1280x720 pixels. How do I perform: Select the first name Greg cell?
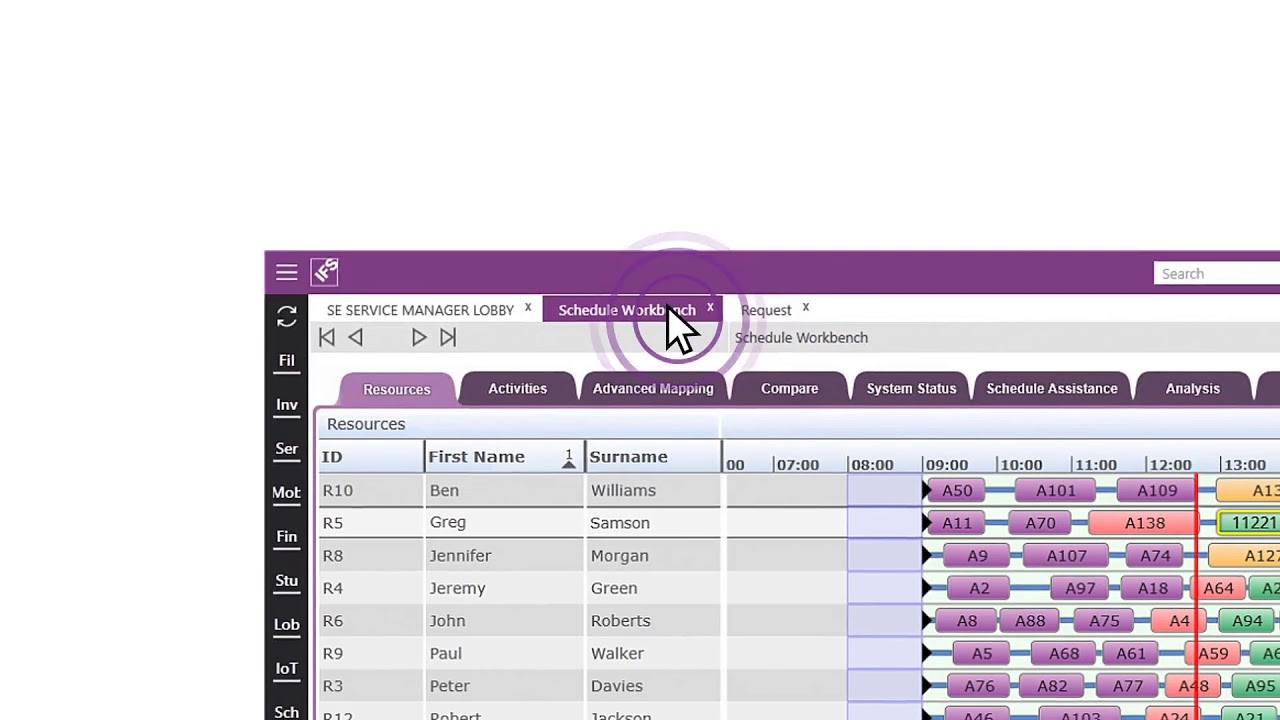tap(504, 522)
